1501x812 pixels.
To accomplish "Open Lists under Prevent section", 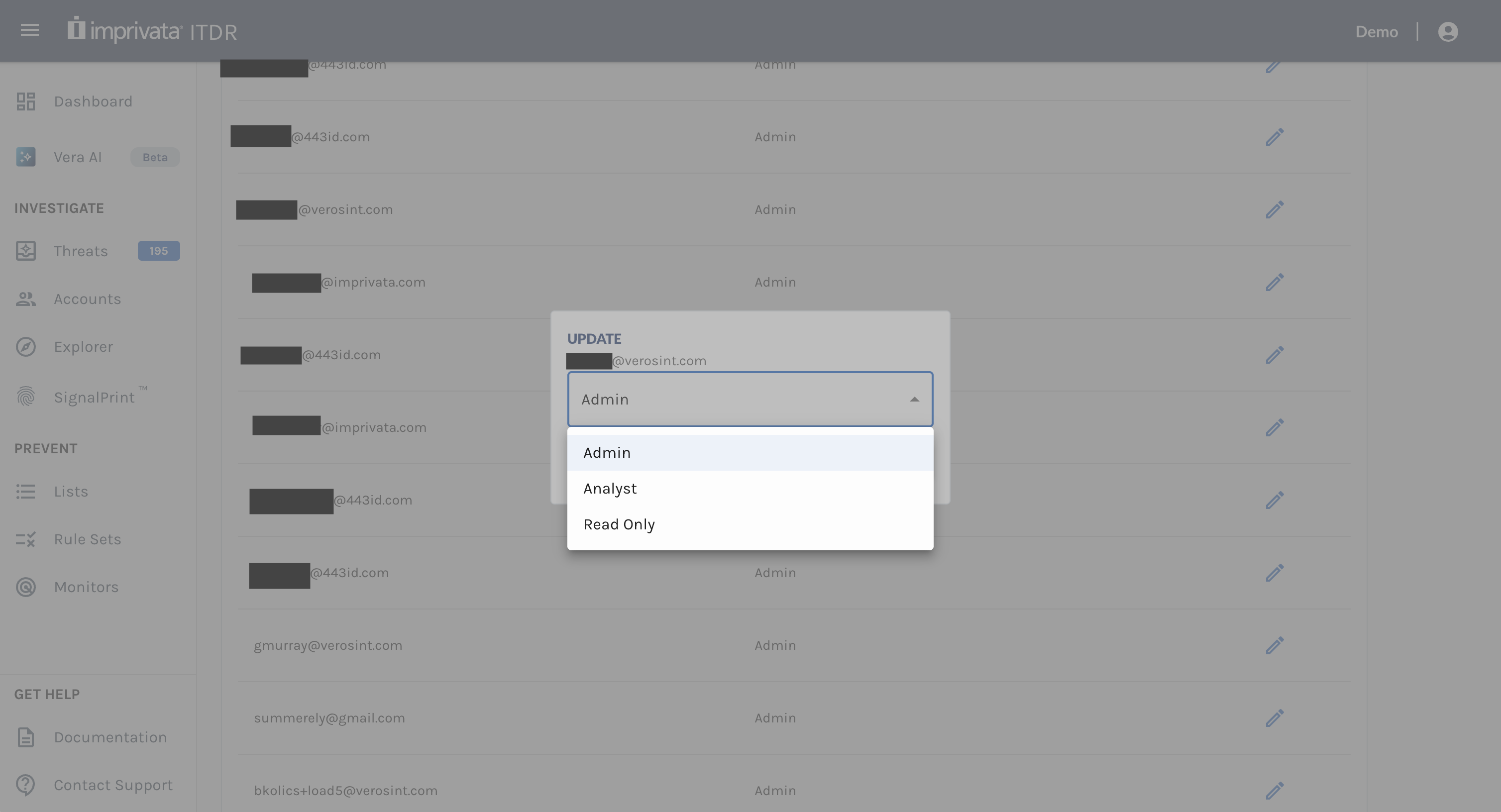I will coord(71,492).
